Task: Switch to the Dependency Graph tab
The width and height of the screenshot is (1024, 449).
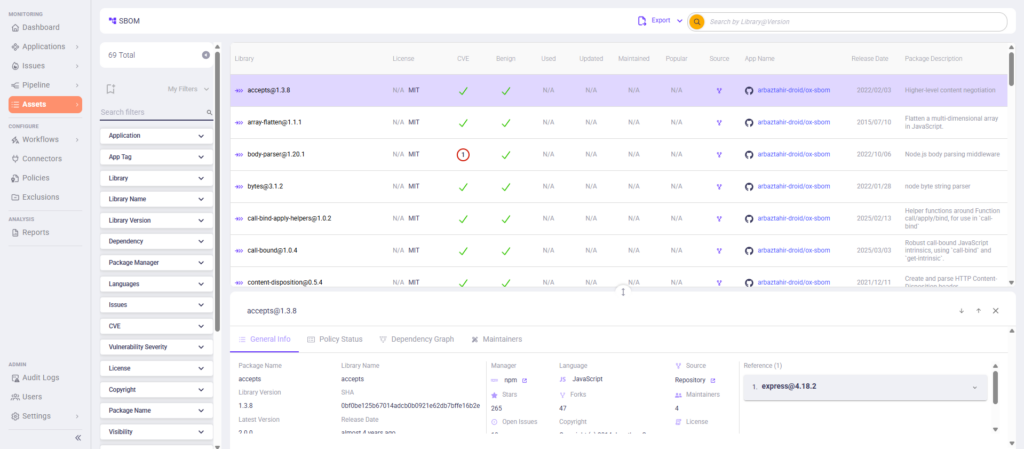Action: point(417,339)
